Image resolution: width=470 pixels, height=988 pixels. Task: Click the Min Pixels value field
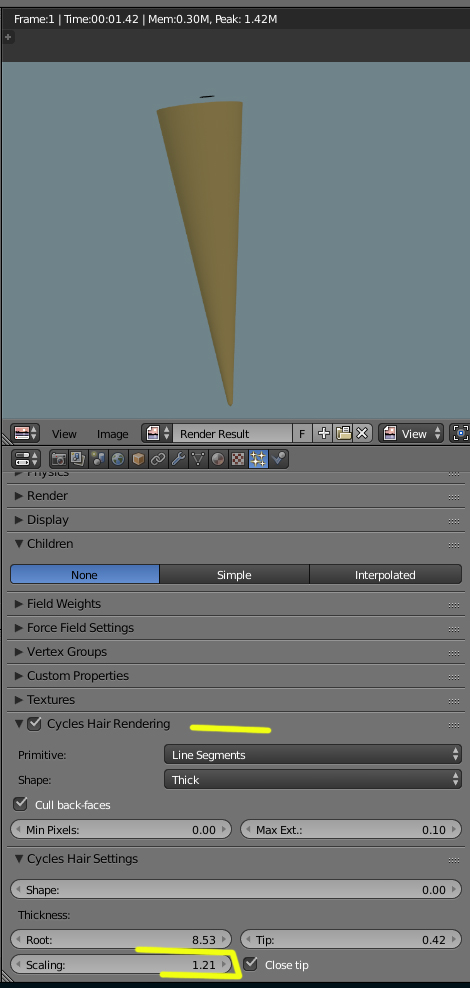point(121,830)
